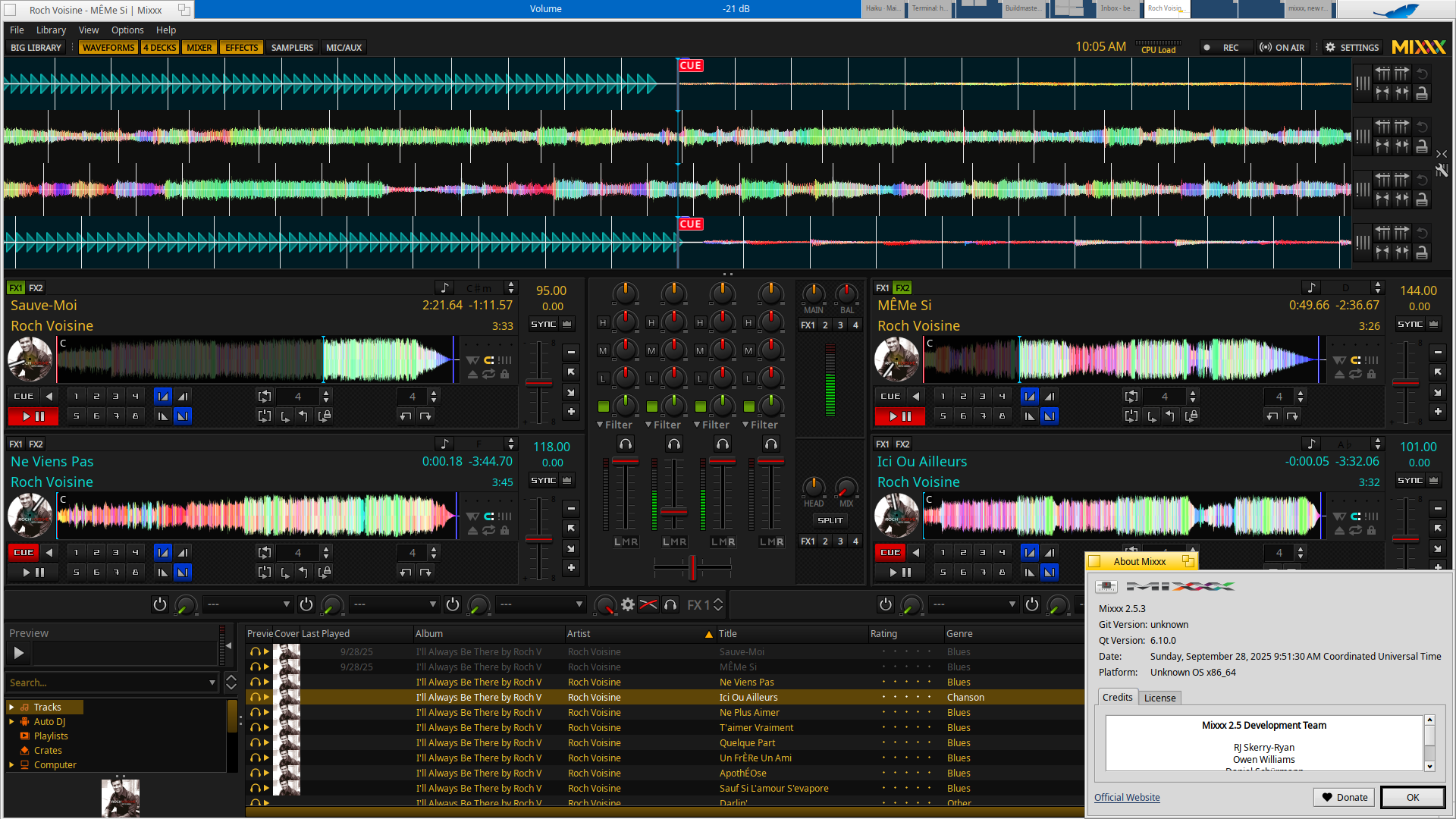The width and height of the screenshot is (1456, 819).
Task: Open the Library menu
Action: pos(51,30)
